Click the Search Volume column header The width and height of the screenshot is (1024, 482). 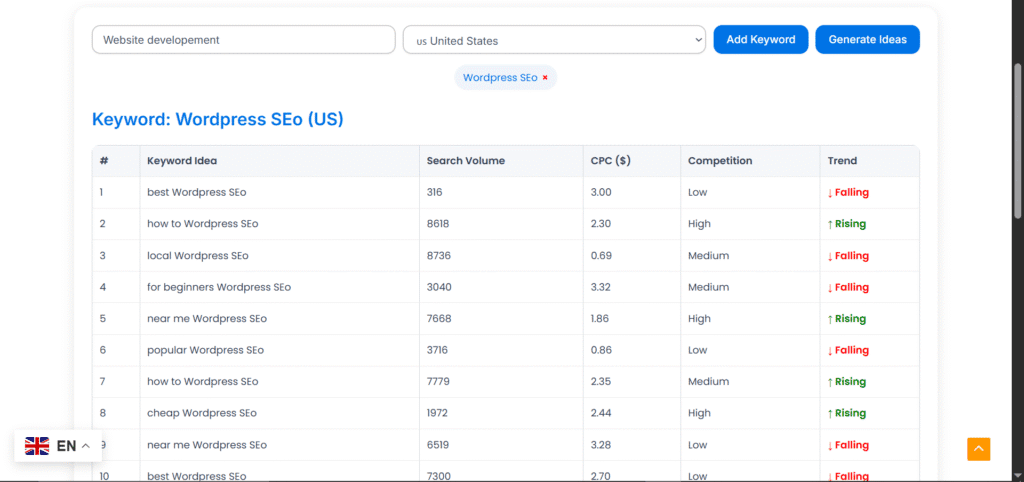pos(466,161)
